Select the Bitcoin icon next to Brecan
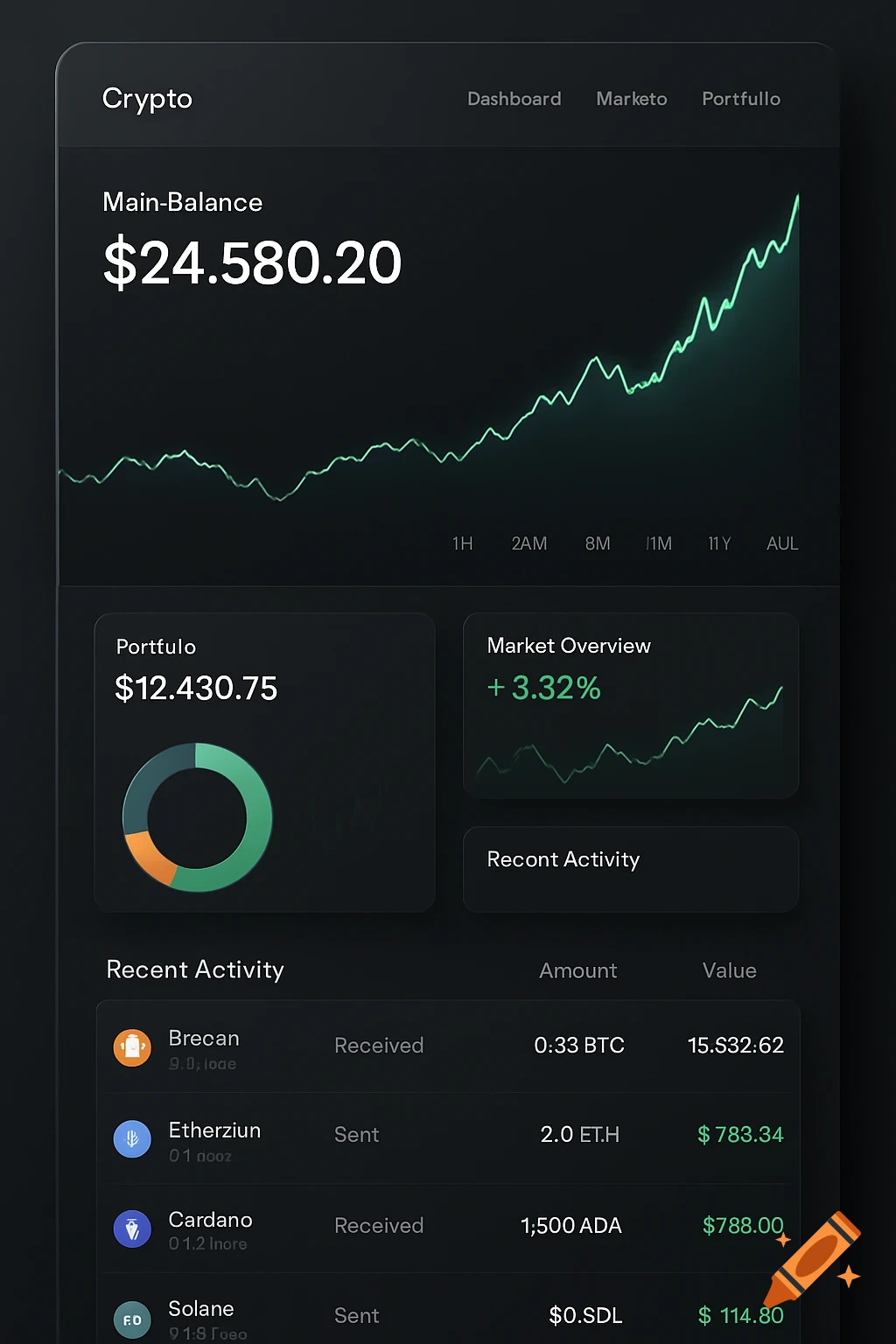The height and width of the screenshot is (1344, 896). tap(132, 1046)
